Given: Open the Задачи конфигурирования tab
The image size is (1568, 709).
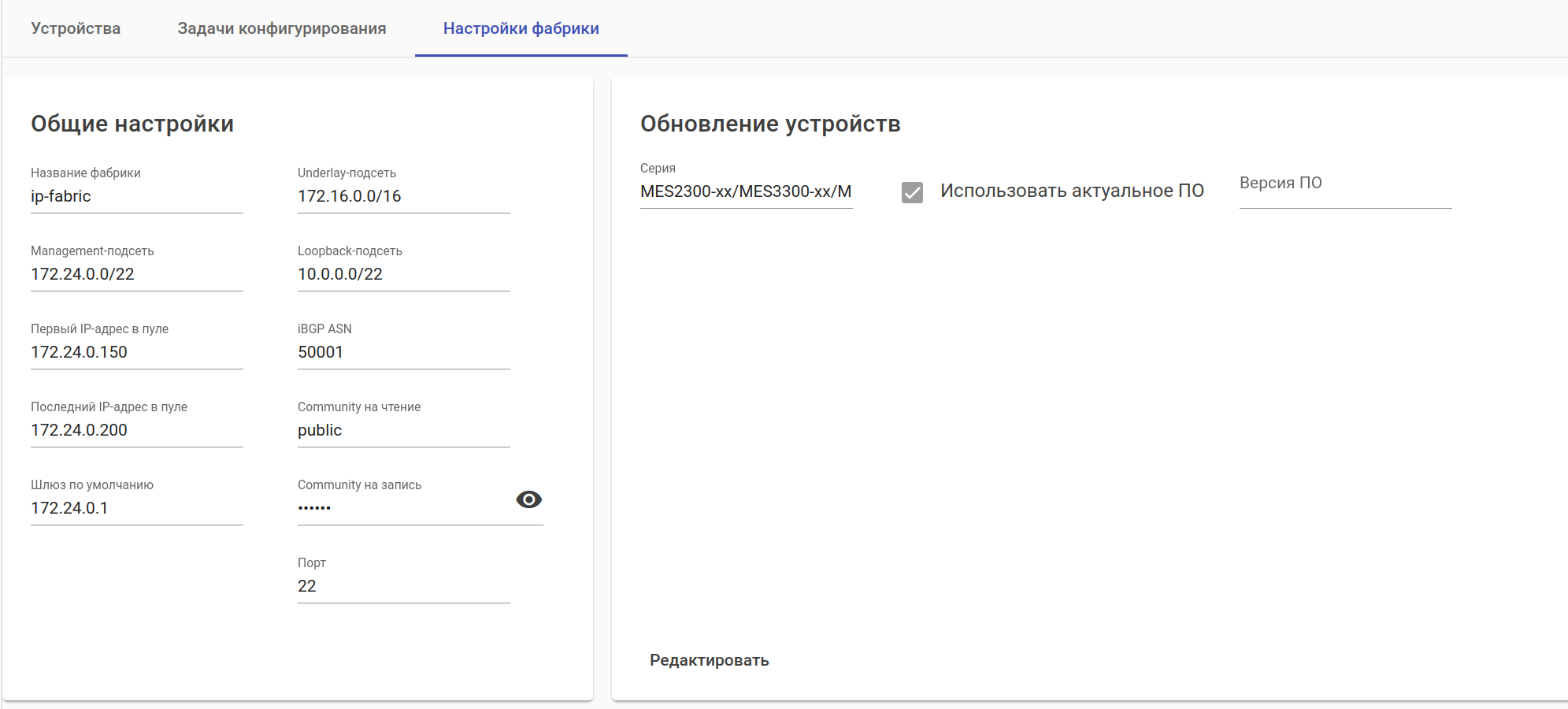Looking at the screenshot, I should [x=281, y=28].
